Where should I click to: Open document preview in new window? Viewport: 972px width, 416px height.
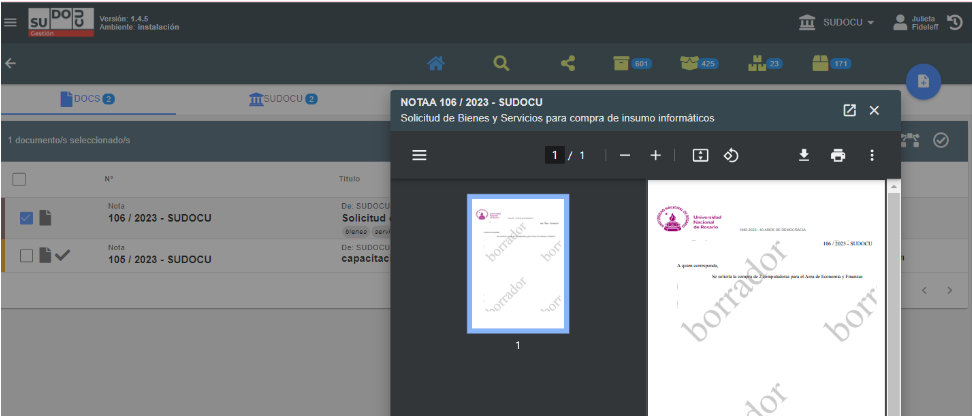tap(849, 110)
